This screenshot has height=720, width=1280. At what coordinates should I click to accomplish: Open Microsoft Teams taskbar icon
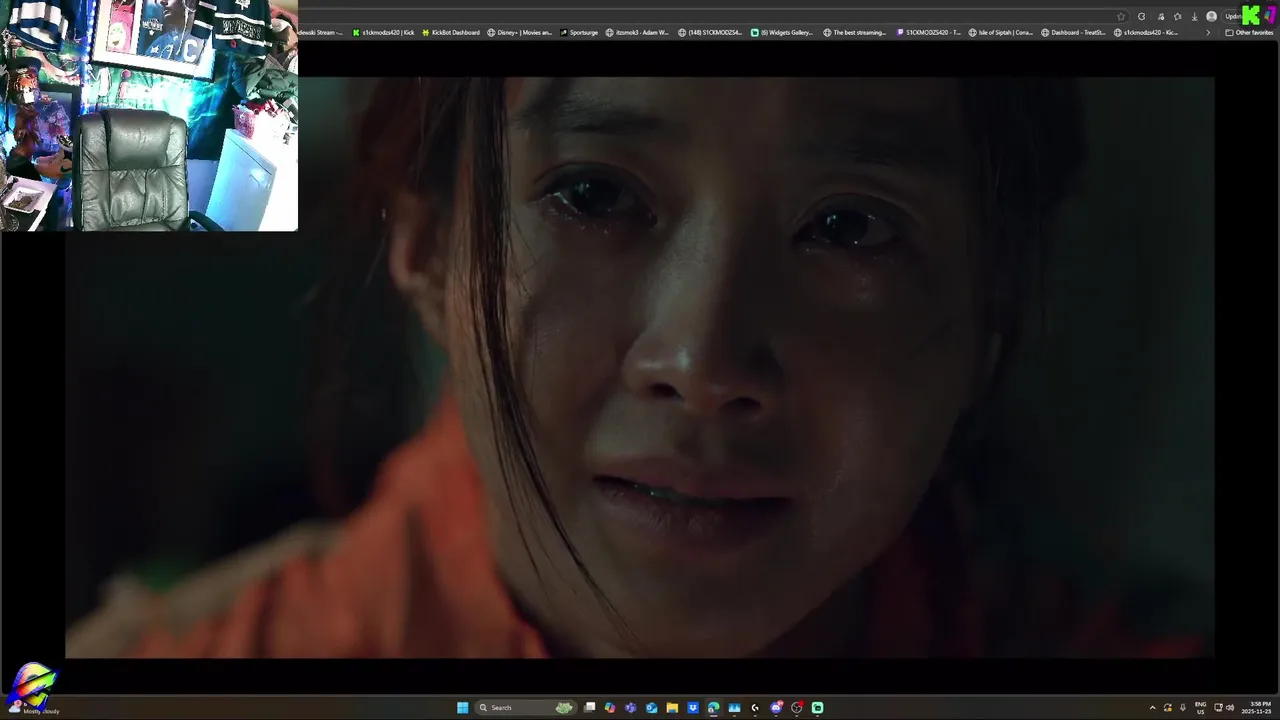pos(630,707)
